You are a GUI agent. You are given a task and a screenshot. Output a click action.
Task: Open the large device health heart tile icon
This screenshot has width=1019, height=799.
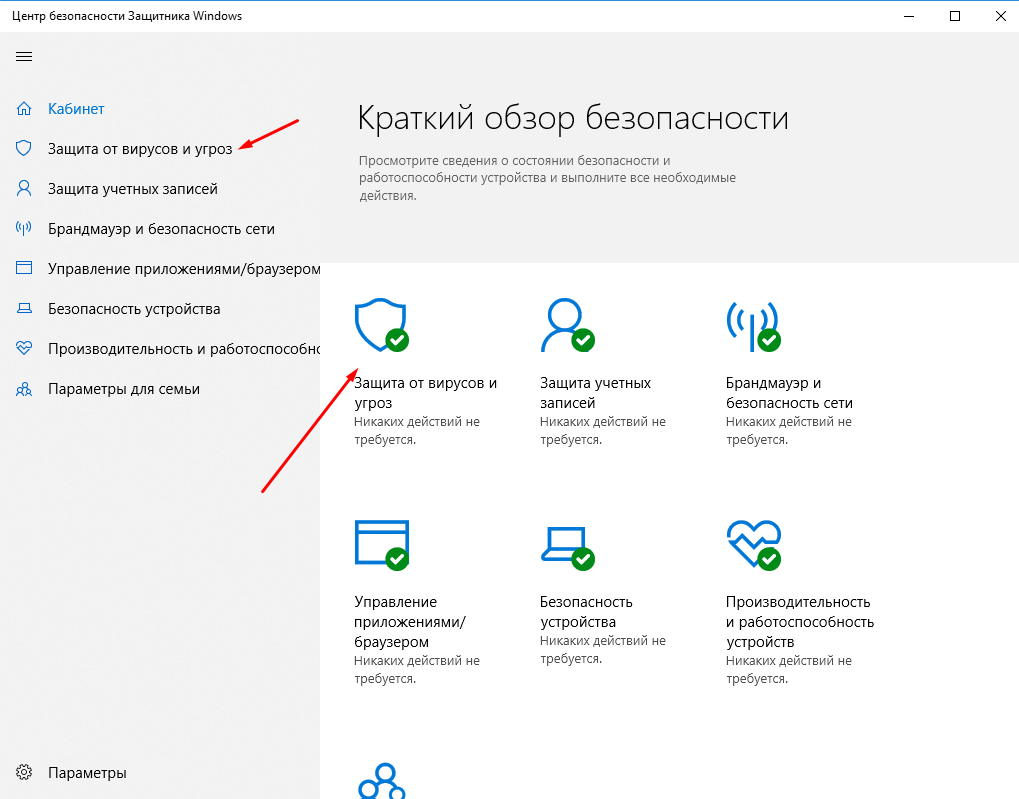pos(753,545)
